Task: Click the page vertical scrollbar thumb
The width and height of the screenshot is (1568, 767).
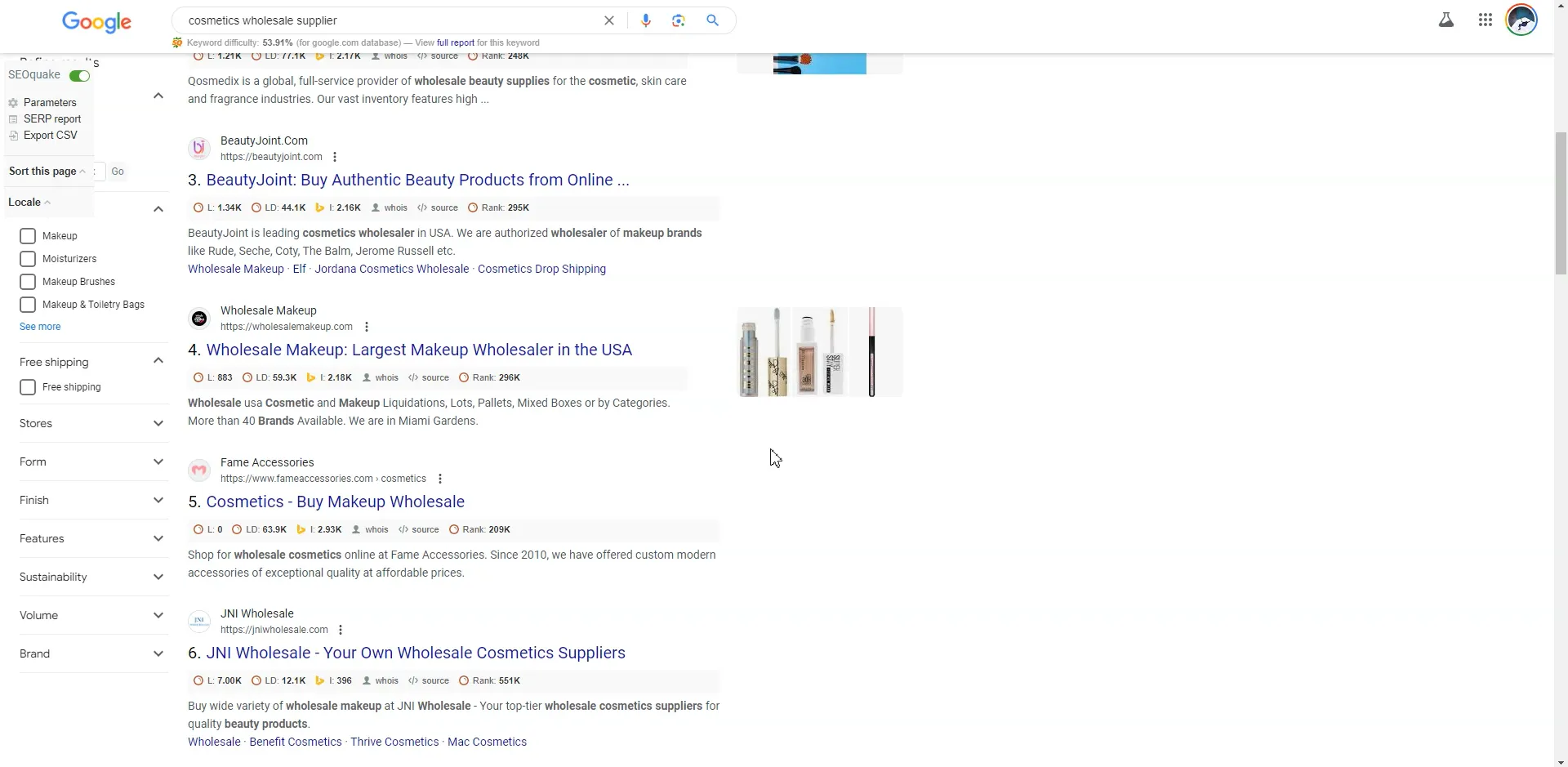Action: 1561,203
